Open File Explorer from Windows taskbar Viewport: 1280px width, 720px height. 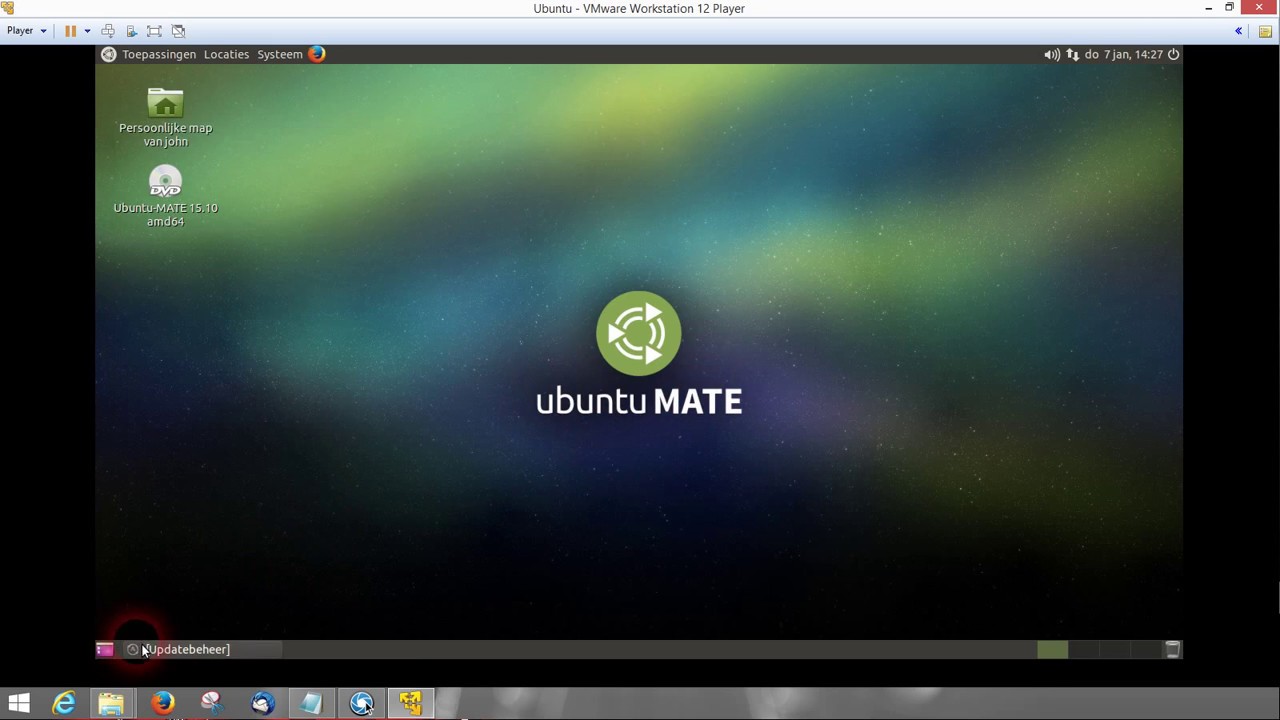[x=112, y=704]
